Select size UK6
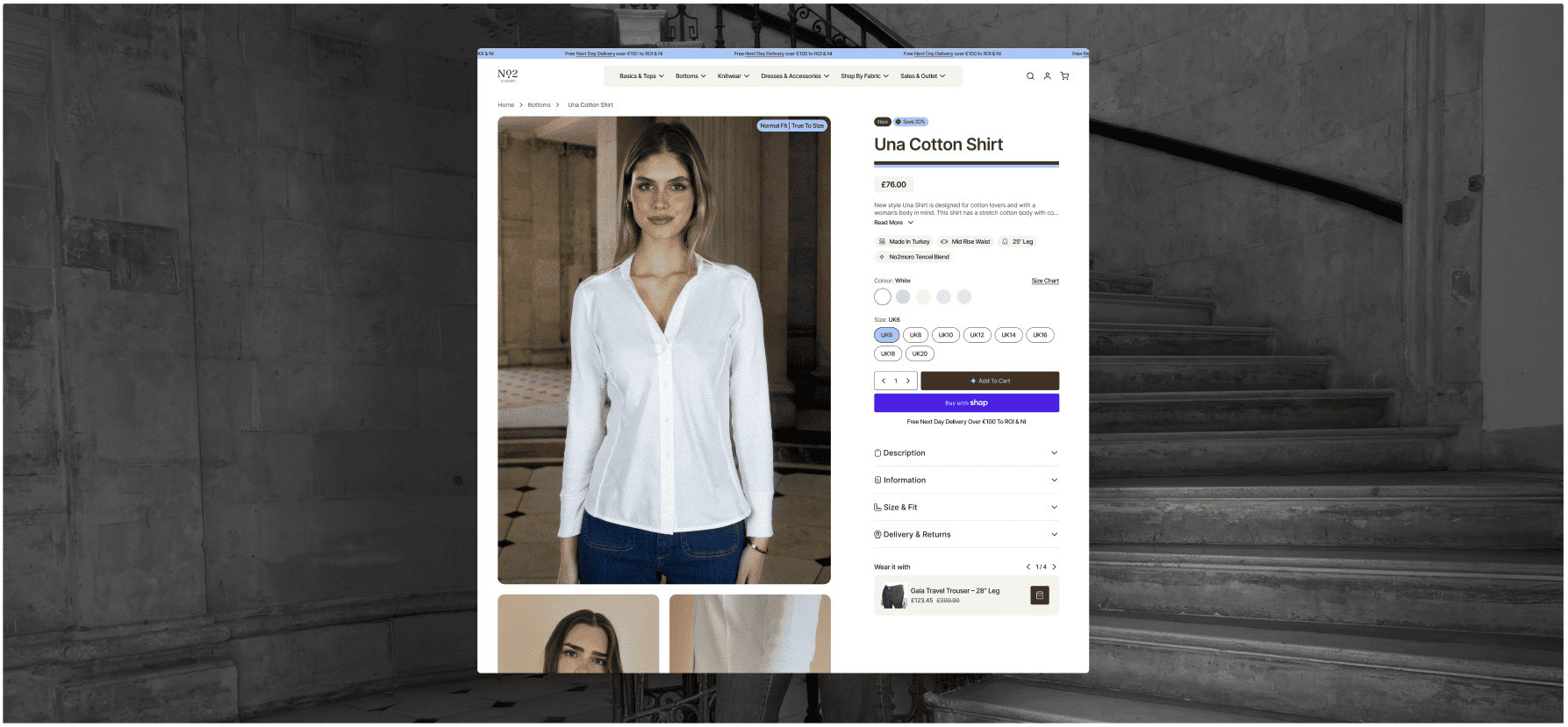 tap(886, 335)
